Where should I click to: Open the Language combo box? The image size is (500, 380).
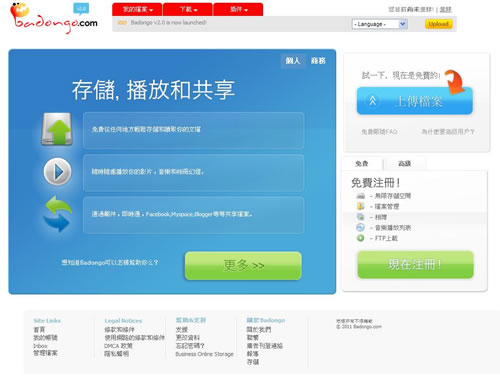click(380, 24)
